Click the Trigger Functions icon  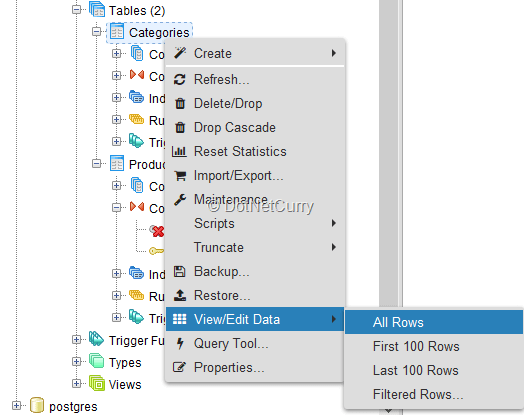click(97, 339)
